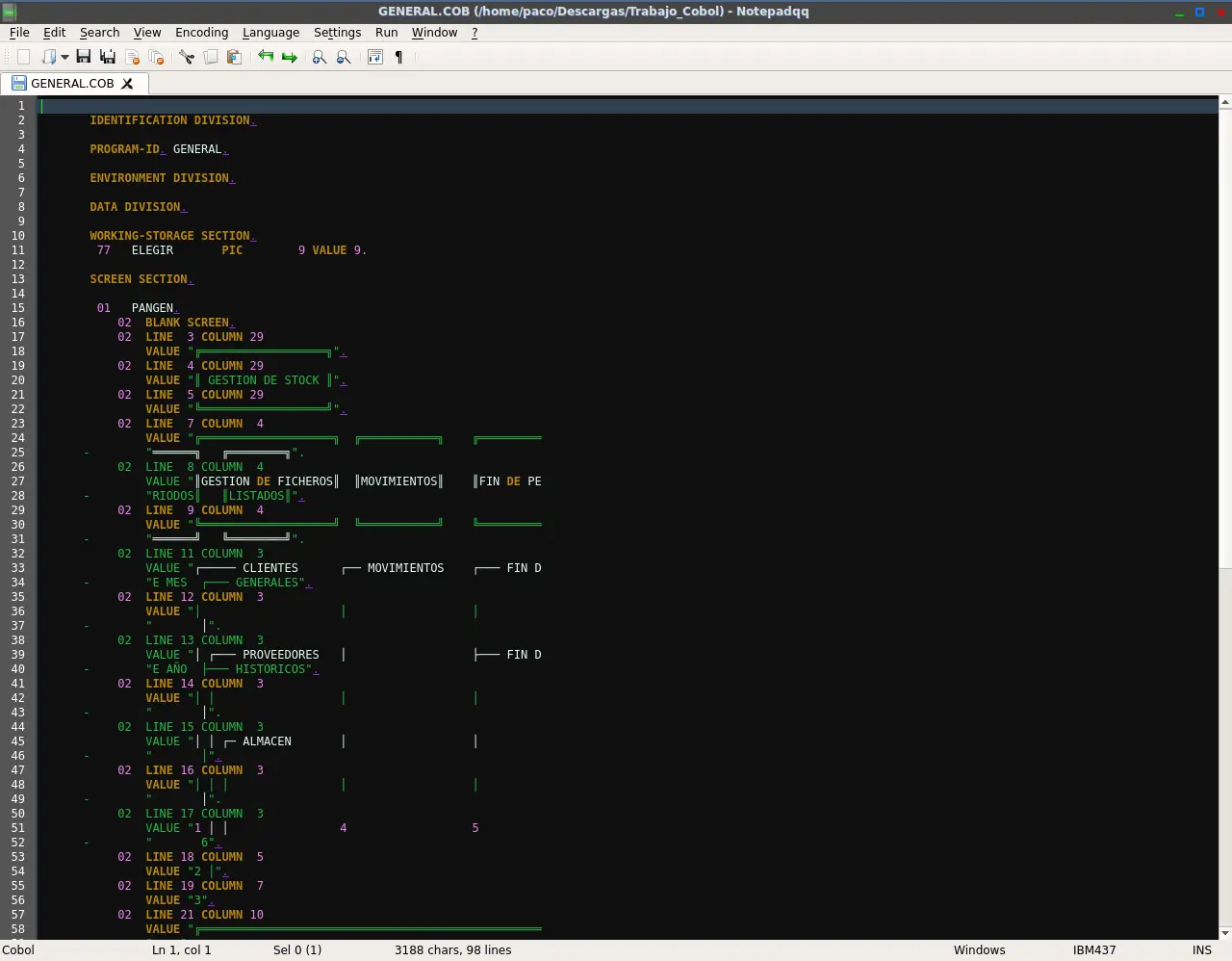Click BLANK SCREEN in line 16

[x=187, y=323]
